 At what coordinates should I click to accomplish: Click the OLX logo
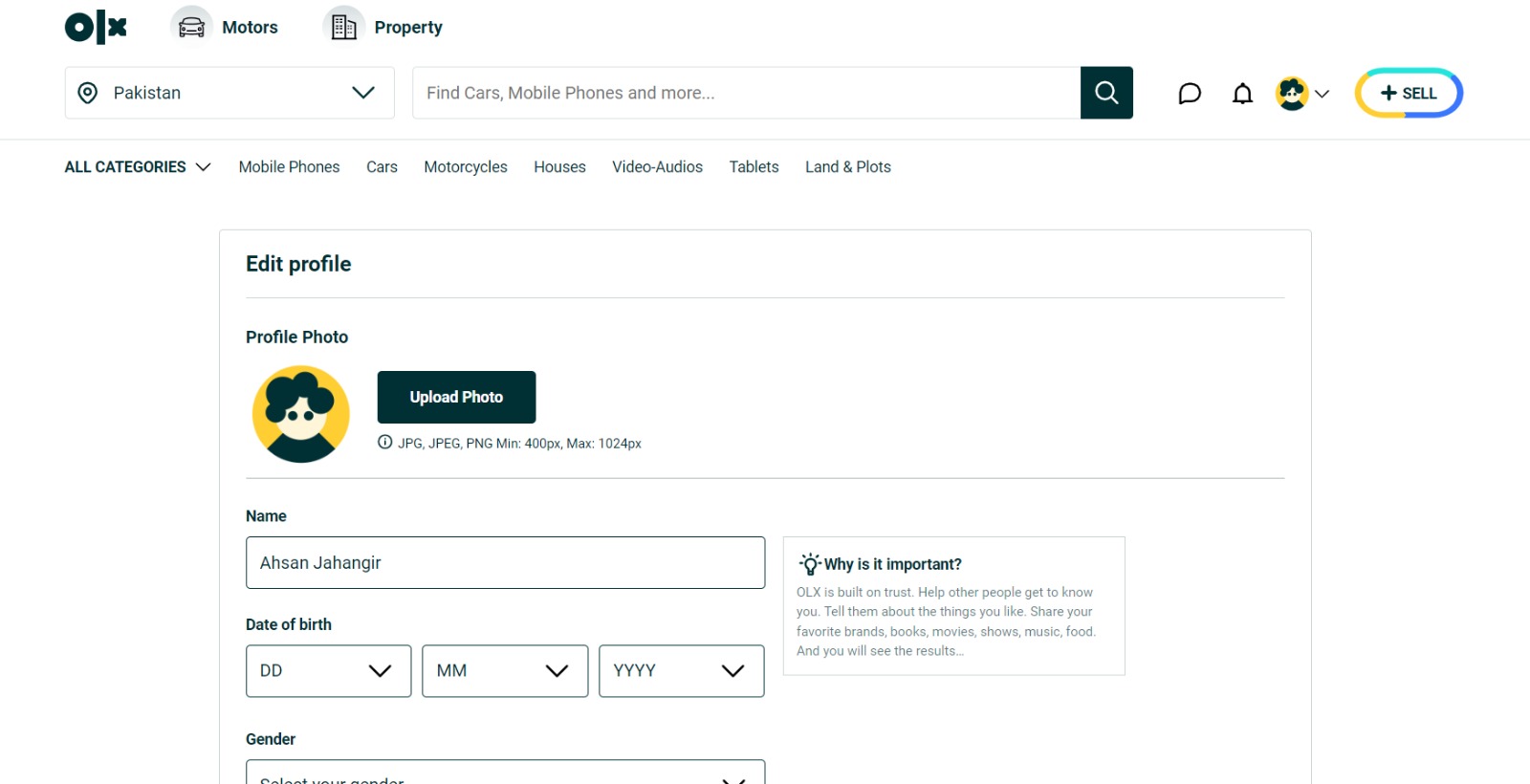pos(96,27)
